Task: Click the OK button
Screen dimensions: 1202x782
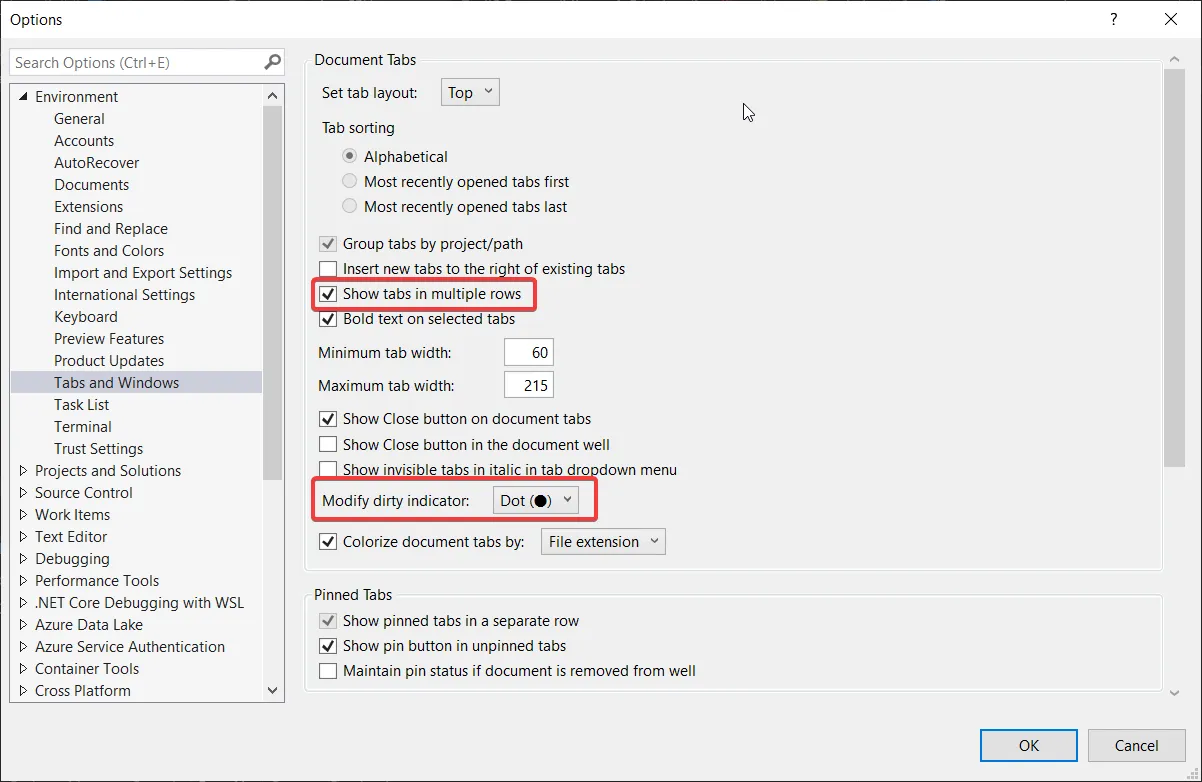Action: 1028,745
